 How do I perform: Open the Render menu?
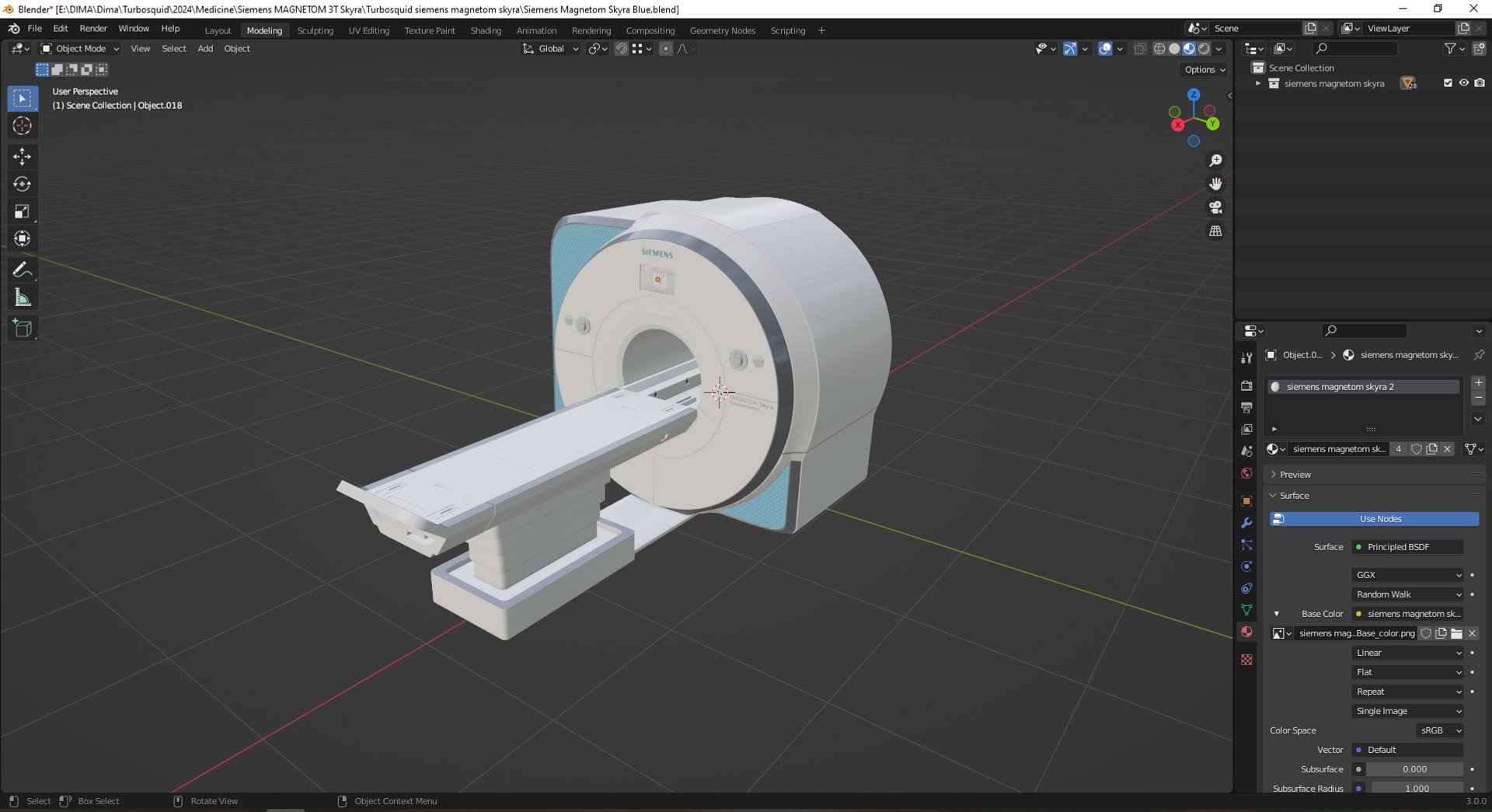pos(93,29)
